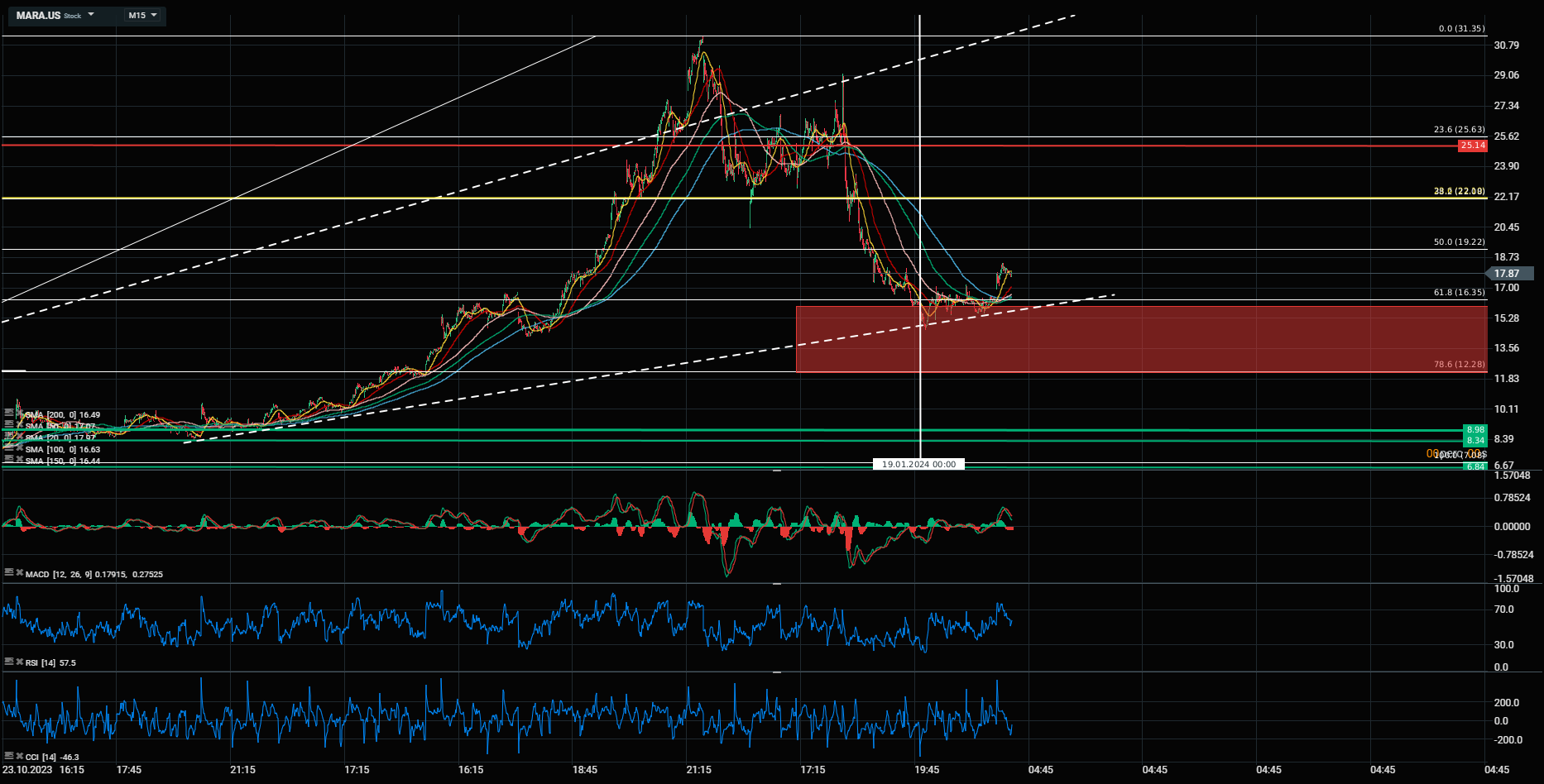Click the current price 17.87 marker
Viewport: 1544px width, 784px height.
1508,274
